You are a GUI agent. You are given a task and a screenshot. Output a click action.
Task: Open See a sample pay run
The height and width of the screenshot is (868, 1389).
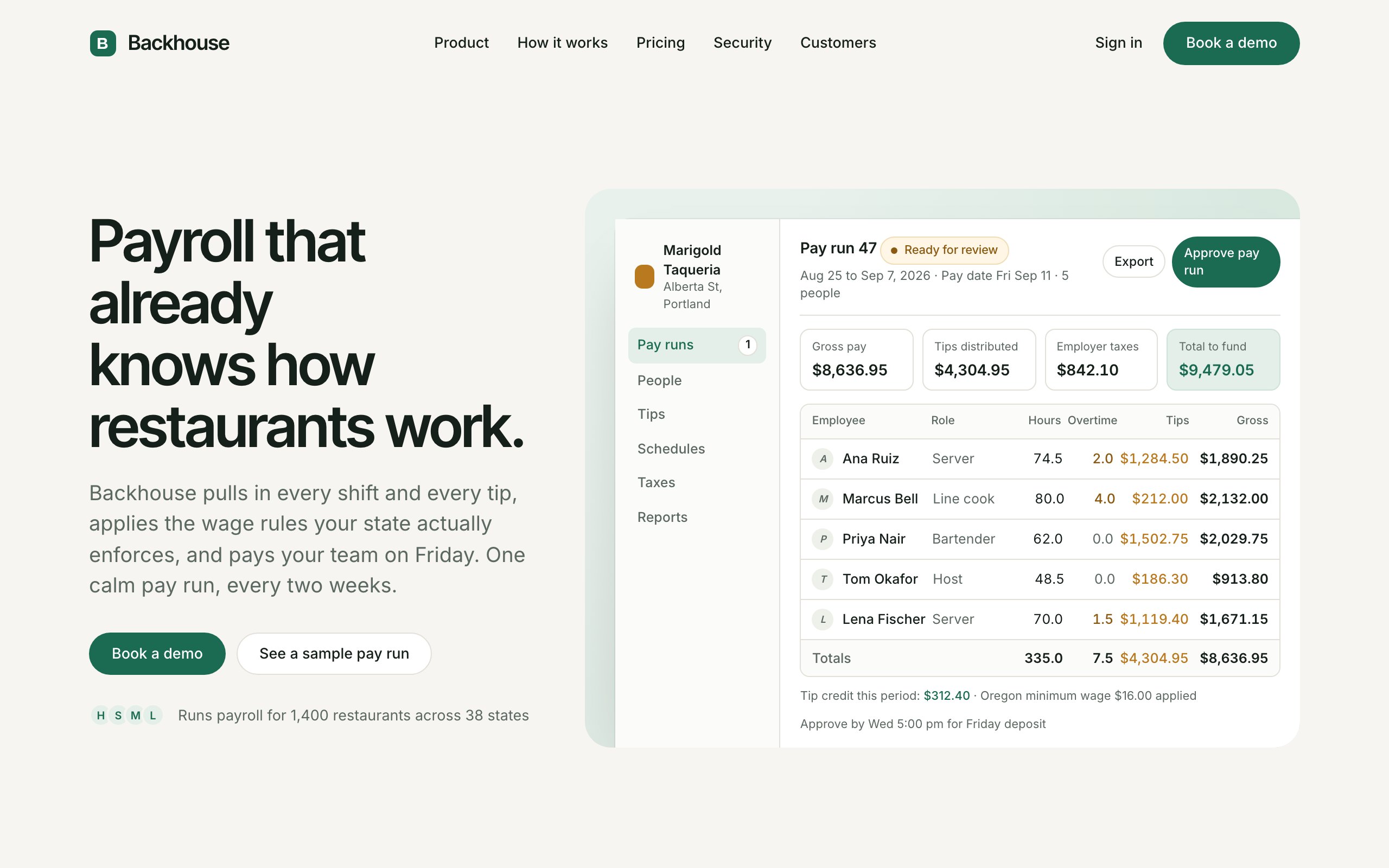pos(334,653)
